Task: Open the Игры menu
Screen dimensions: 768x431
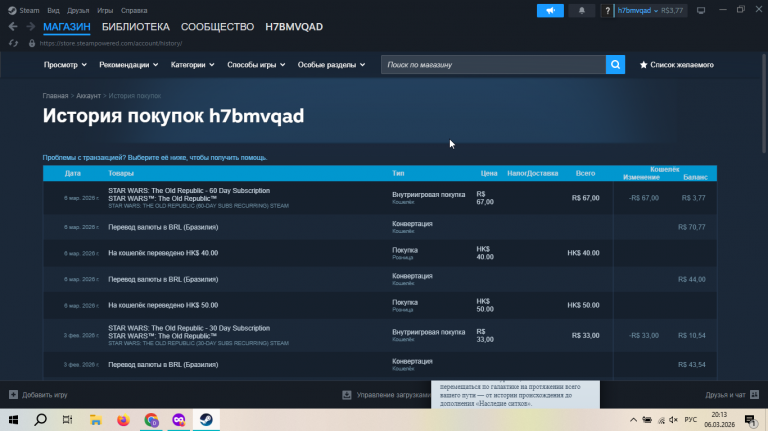Action: tap(105, 10)
